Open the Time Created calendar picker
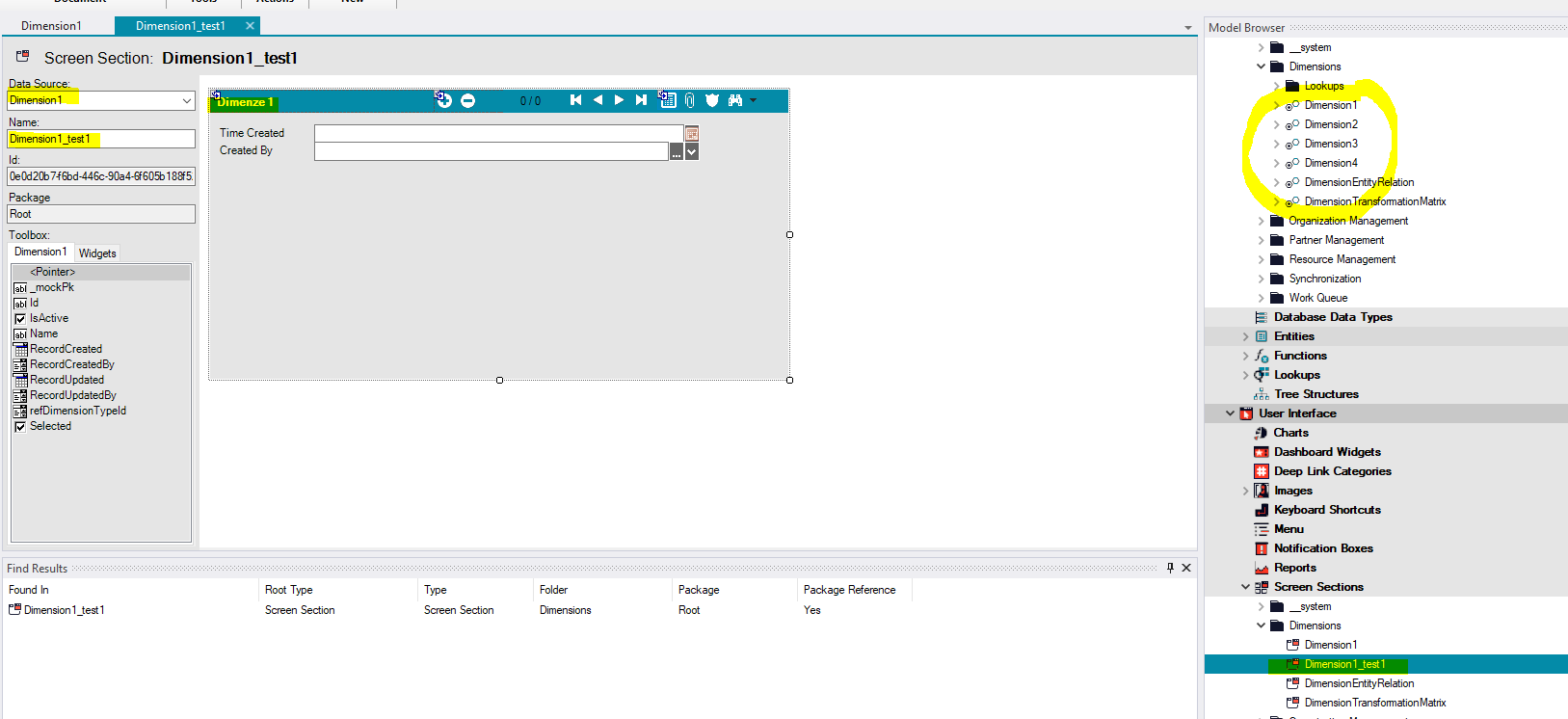 pos(691,133)
